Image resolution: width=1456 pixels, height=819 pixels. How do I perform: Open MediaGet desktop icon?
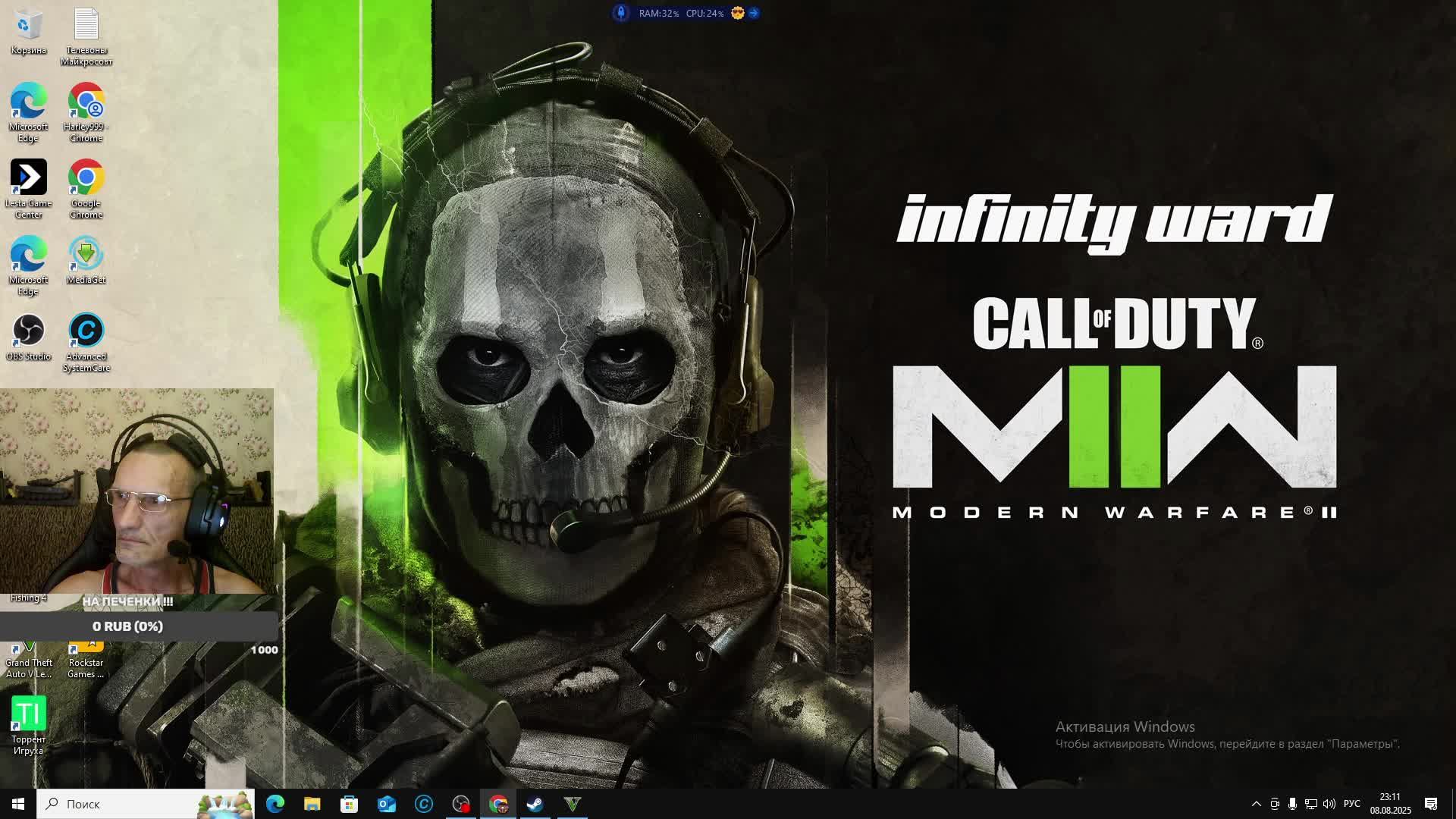pyautogui.click(x=86, y=254)
